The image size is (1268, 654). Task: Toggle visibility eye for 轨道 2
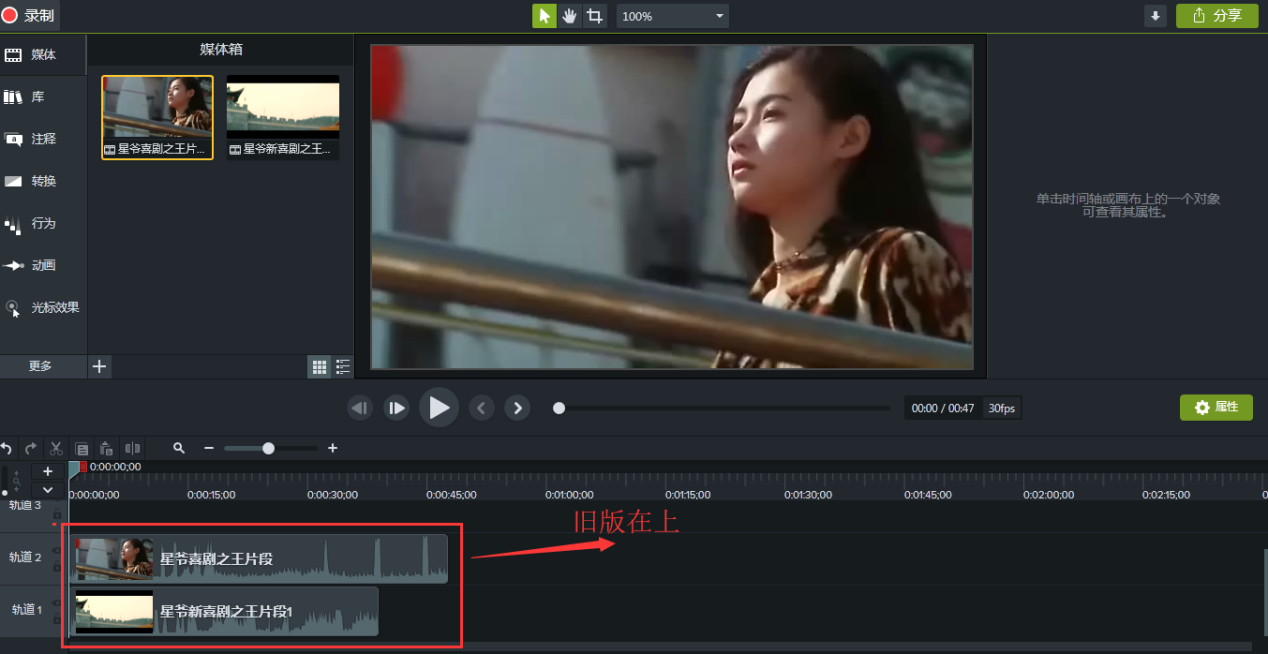click(x=56, y=550)
